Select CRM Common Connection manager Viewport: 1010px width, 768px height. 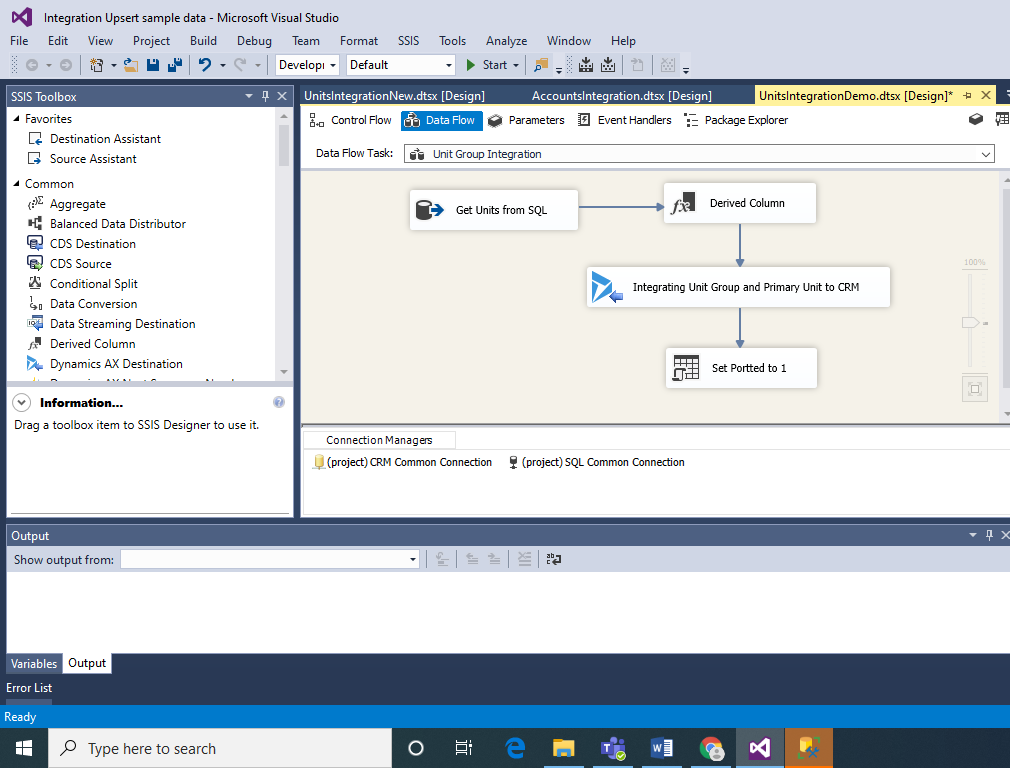[403, 463]
